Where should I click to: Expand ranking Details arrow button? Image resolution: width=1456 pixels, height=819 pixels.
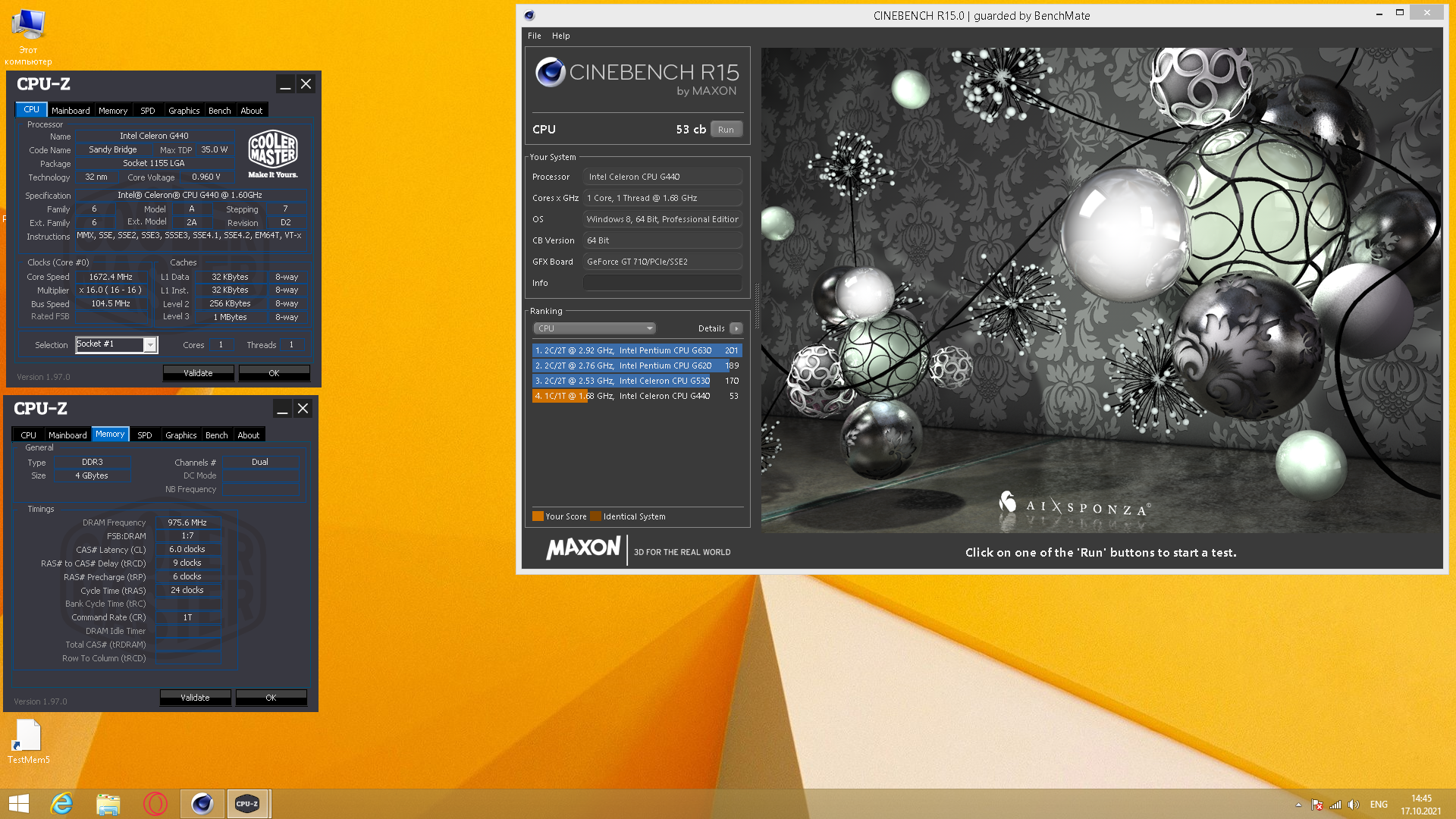pyautogui.click(x=736, y=328)
